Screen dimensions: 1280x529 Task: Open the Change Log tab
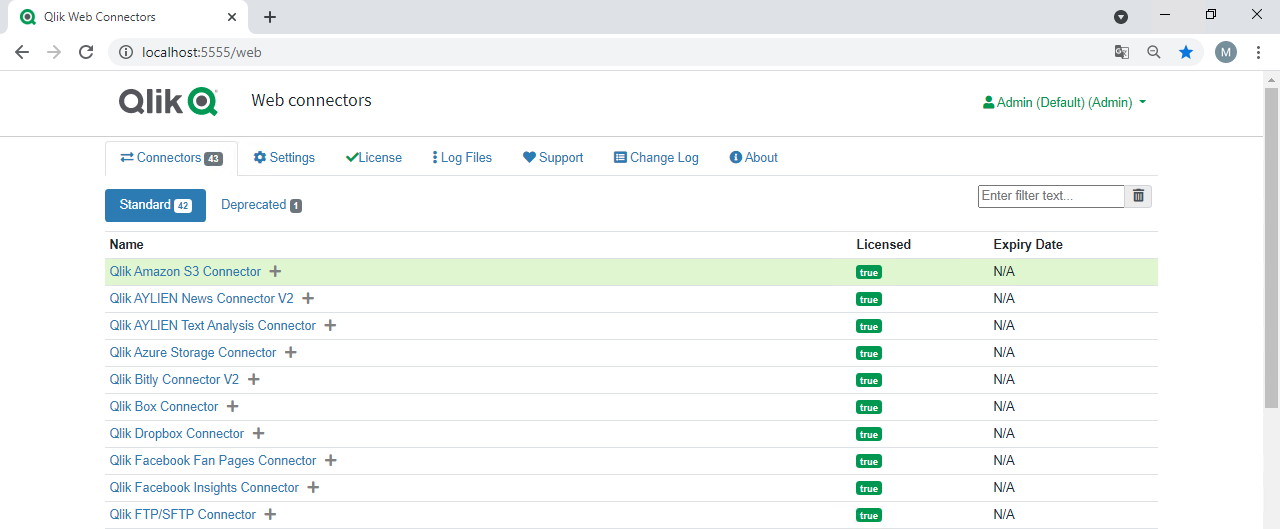tap(656, 158)
